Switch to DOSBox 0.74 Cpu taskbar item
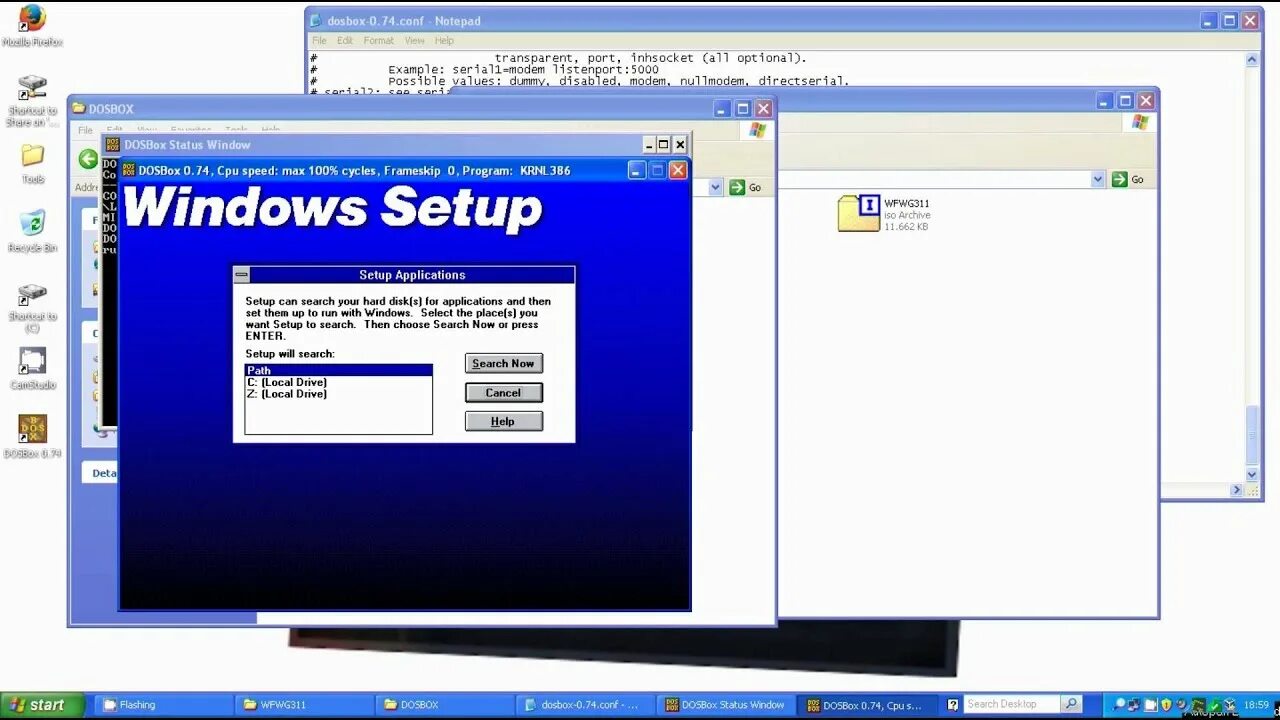 pos(868,705)
